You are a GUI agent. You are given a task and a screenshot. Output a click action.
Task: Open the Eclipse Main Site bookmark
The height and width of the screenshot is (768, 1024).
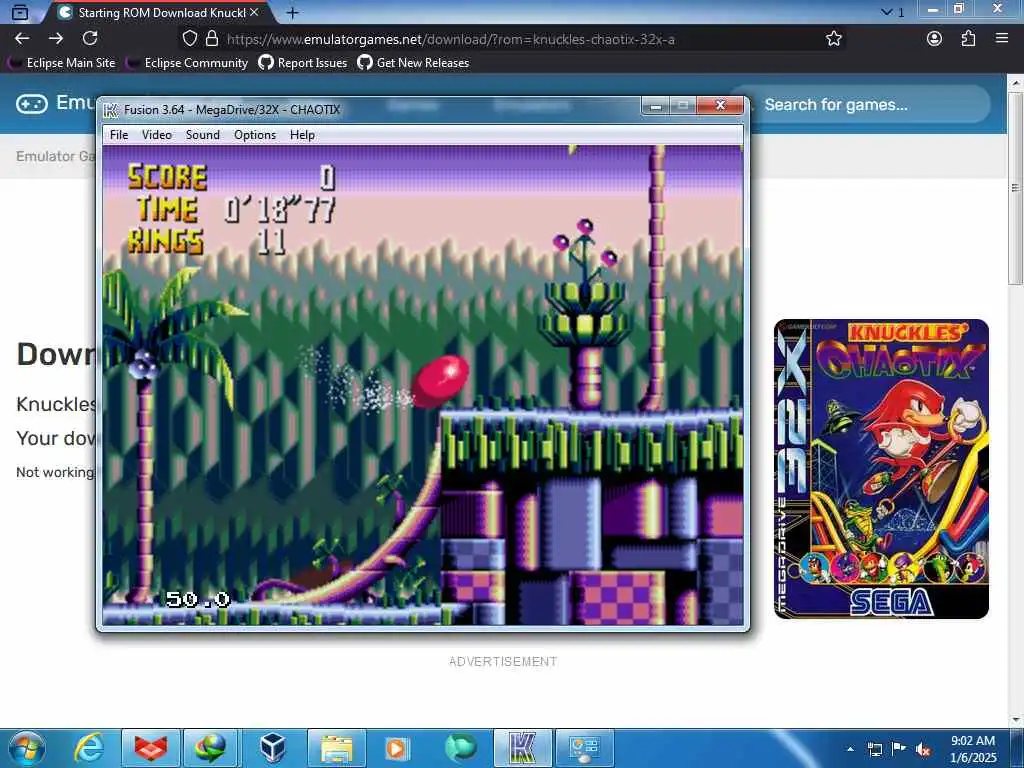(x=61, y=63)
